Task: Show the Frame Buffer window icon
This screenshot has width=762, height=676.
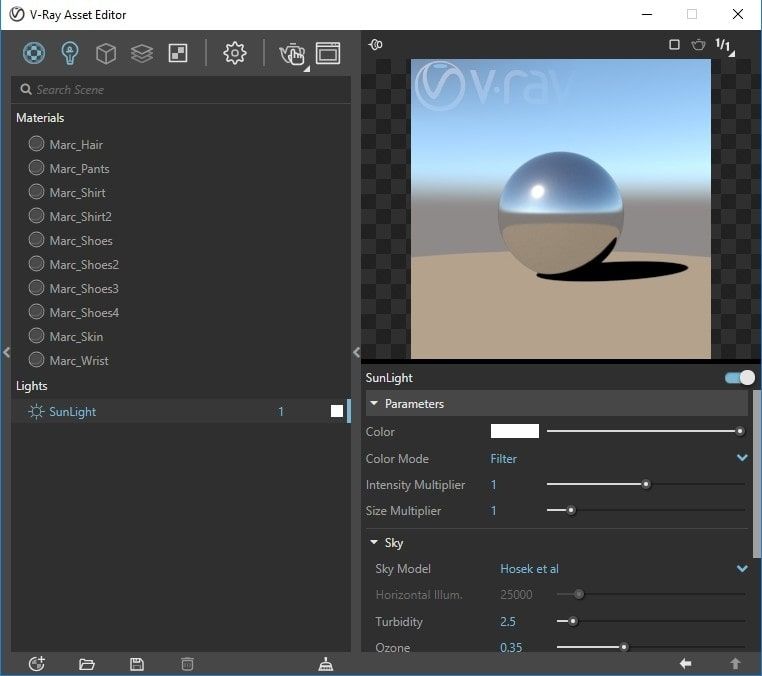Action: pos(328,53)
